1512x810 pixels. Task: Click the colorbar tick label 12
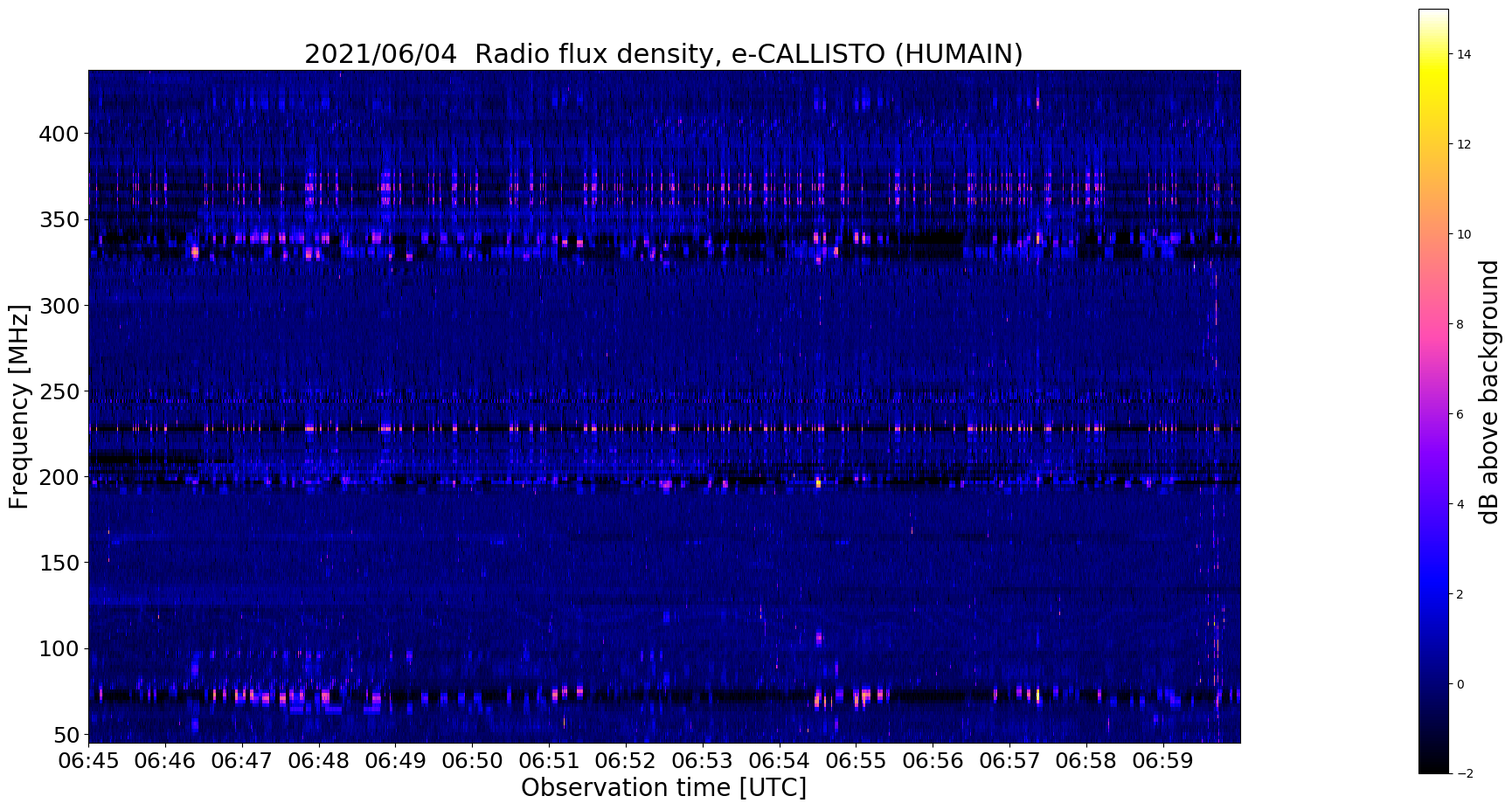pyautogui.click(x=1464, y=144)
